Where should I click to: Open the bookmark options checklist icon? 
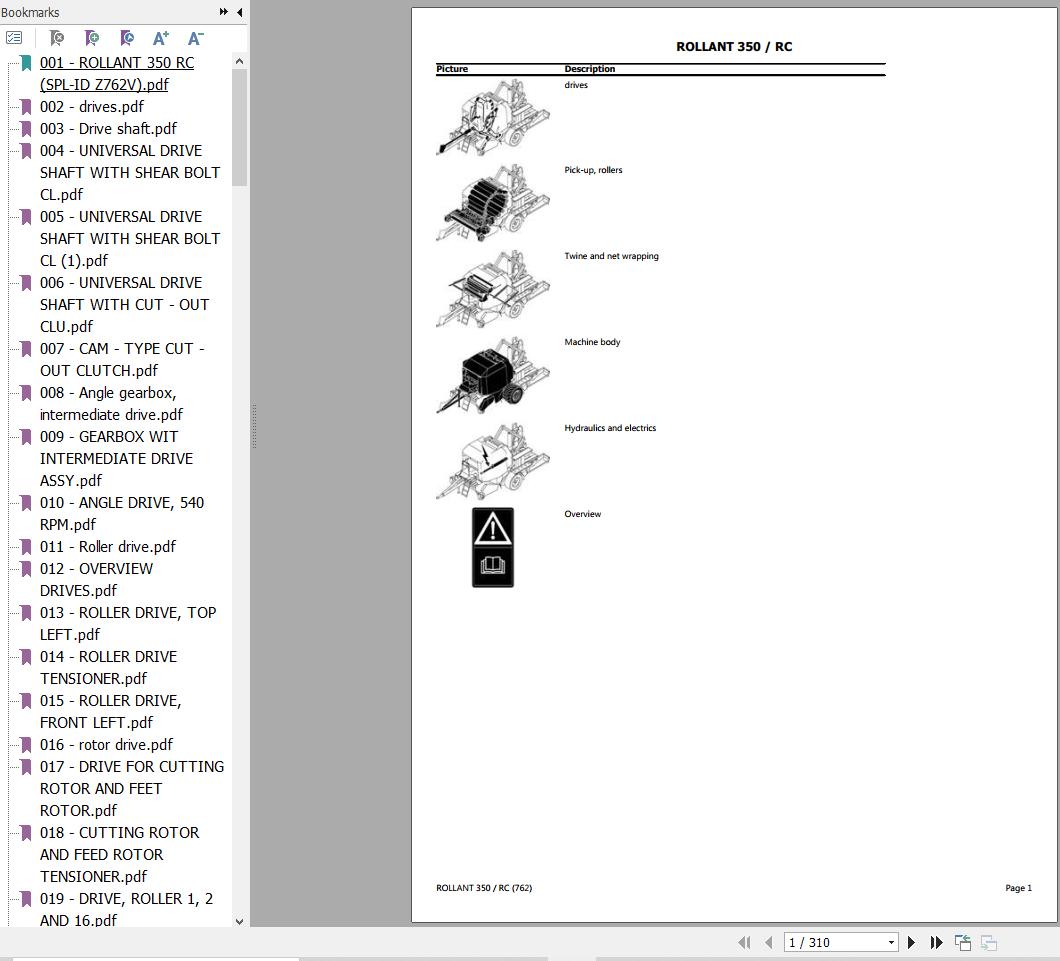tap(14, 38)
